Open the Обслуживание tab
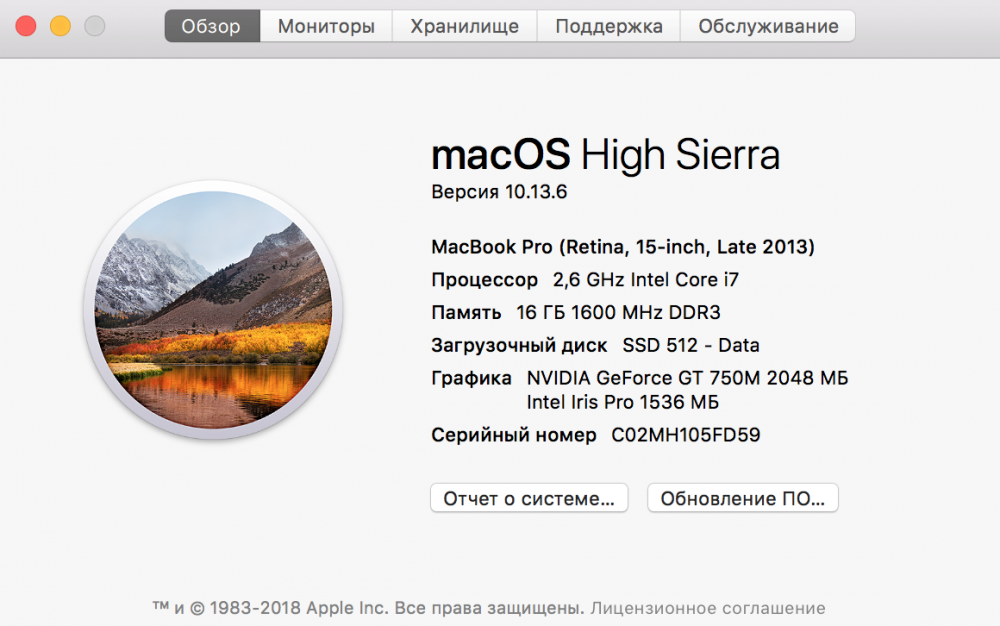The width and height of the screenshot is (1000, 626). click(768, 26)
